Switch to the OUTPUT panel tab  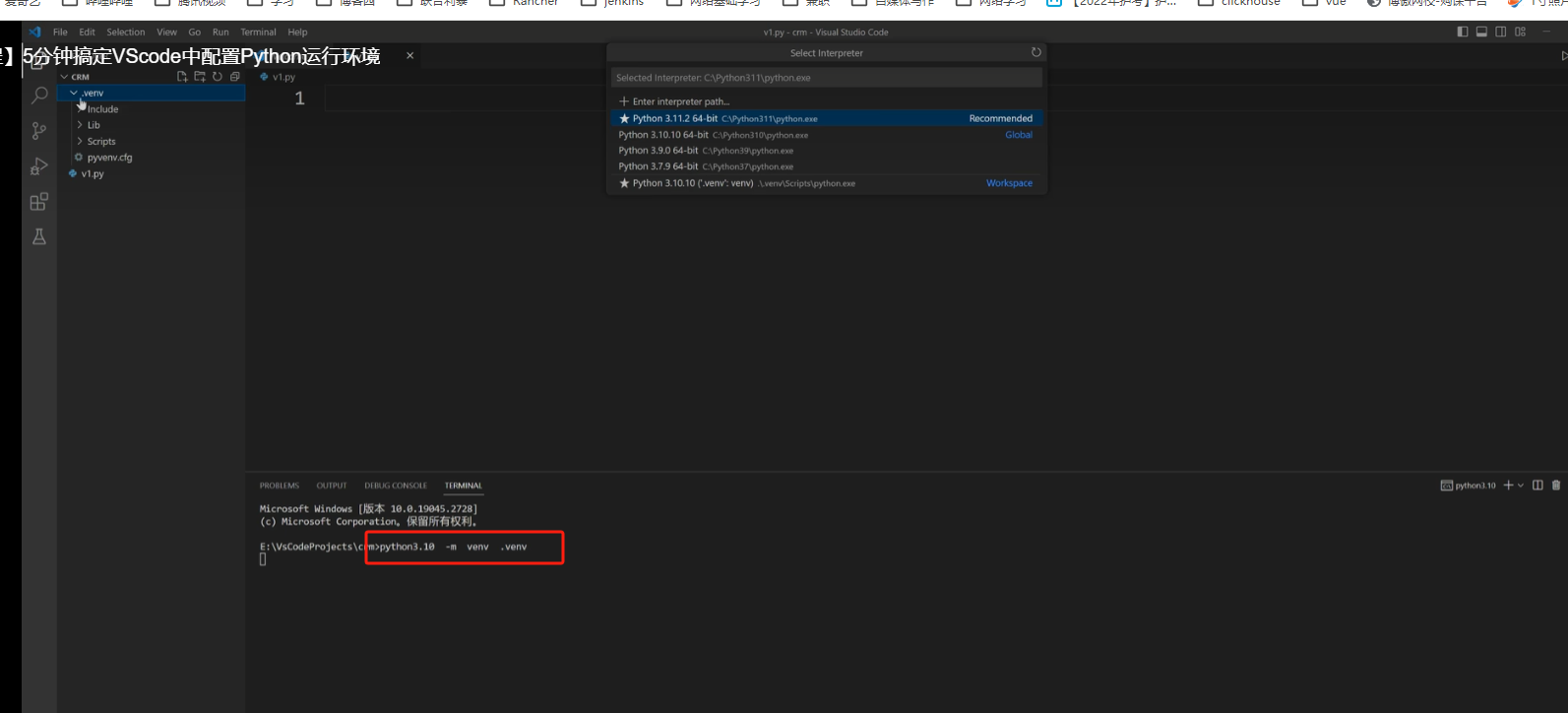(332, 486)
